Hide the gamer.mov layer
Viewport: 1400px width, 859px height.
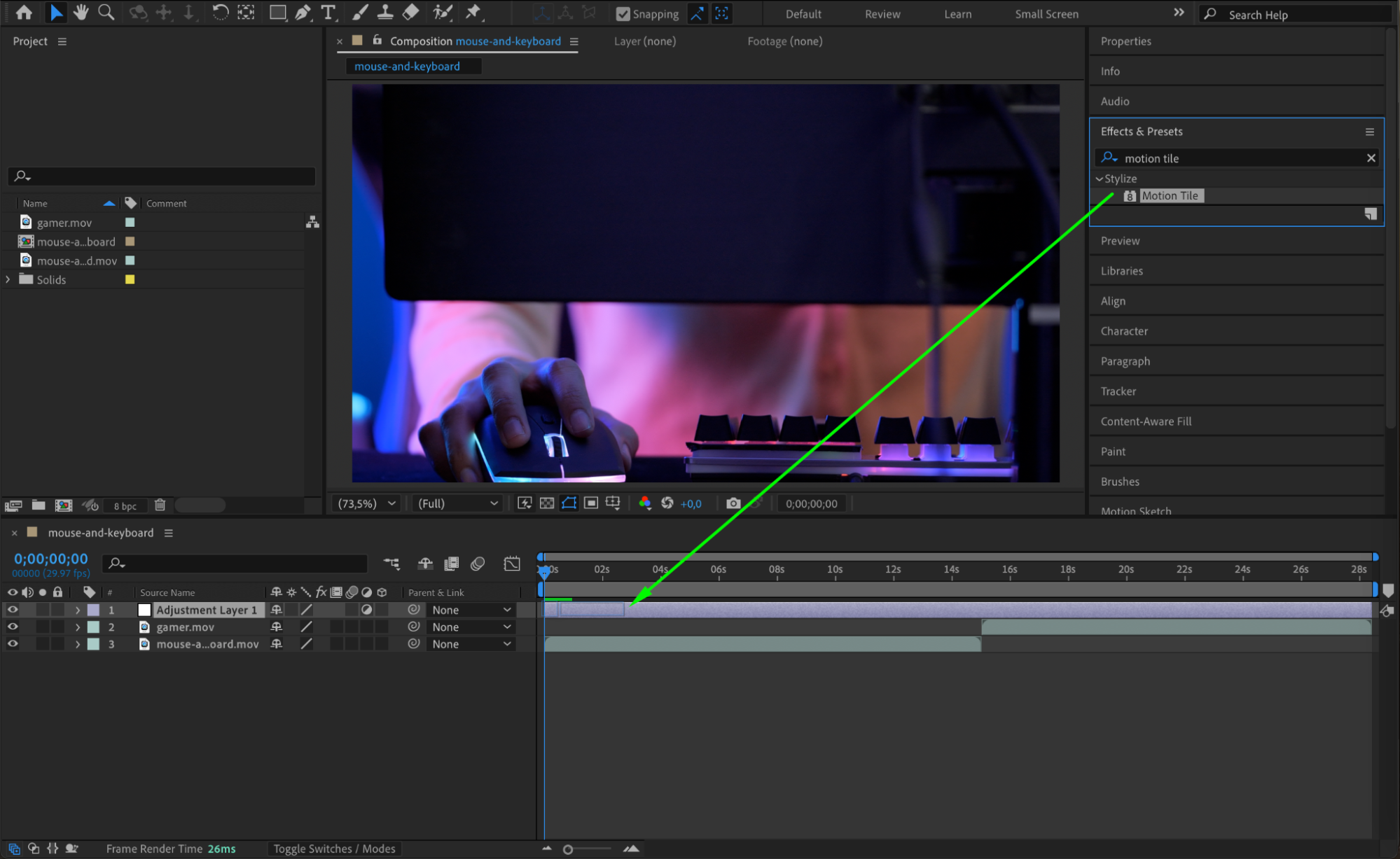pos(13,627)
